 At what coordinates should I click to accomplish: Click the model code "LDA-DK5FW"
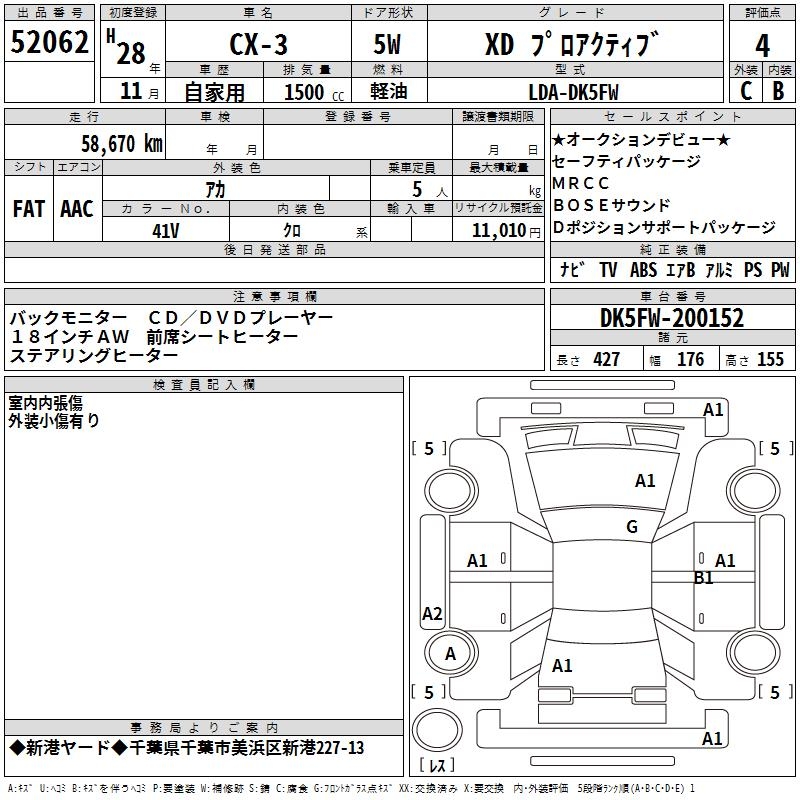[x=573, y=92]
